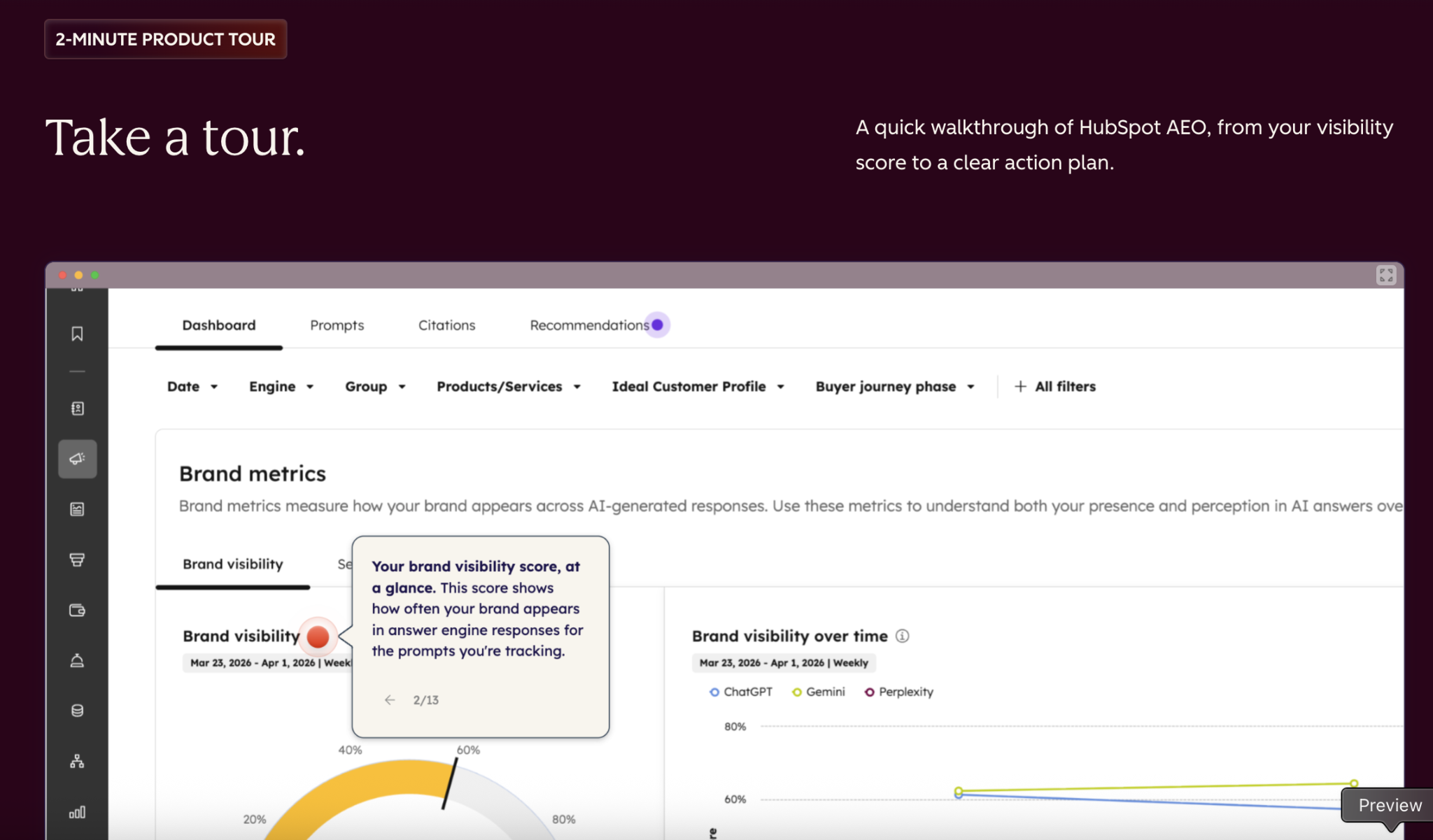The width and height of the screenshot is (1433, 840).
Task: Toggle ChatGPT series in chart legend
Action: [x=741, y=692]
